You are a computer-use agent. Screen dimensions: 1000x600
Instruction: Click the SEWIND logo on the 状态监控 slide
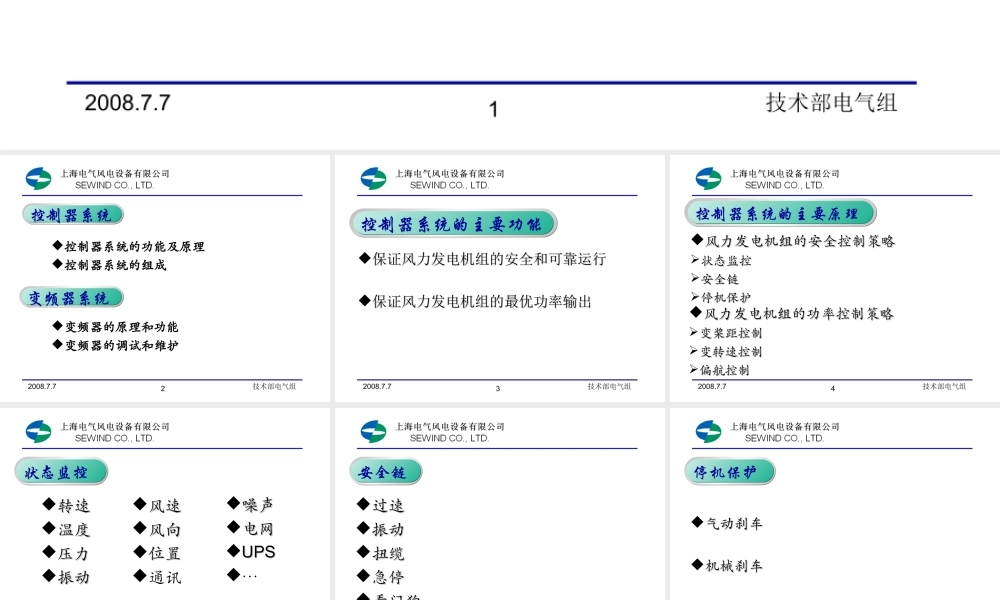click(38, 432)
